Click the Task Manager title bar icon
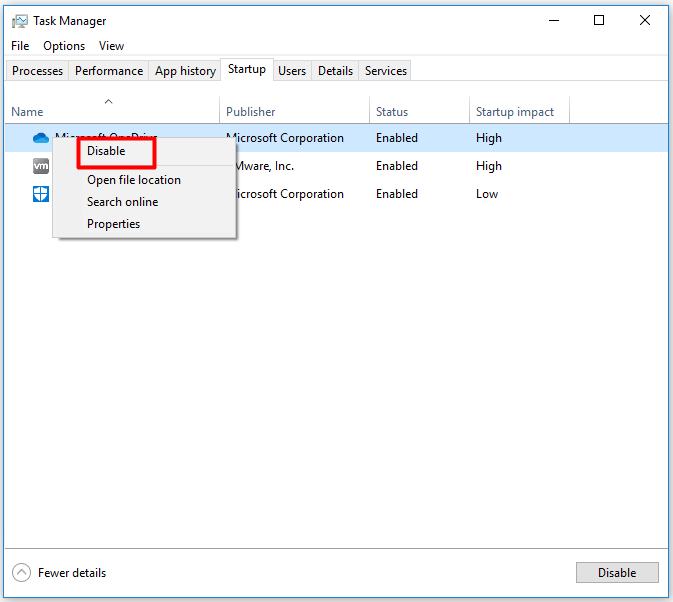The width and height of the screenshot is (673, 602). pos(20,21)
